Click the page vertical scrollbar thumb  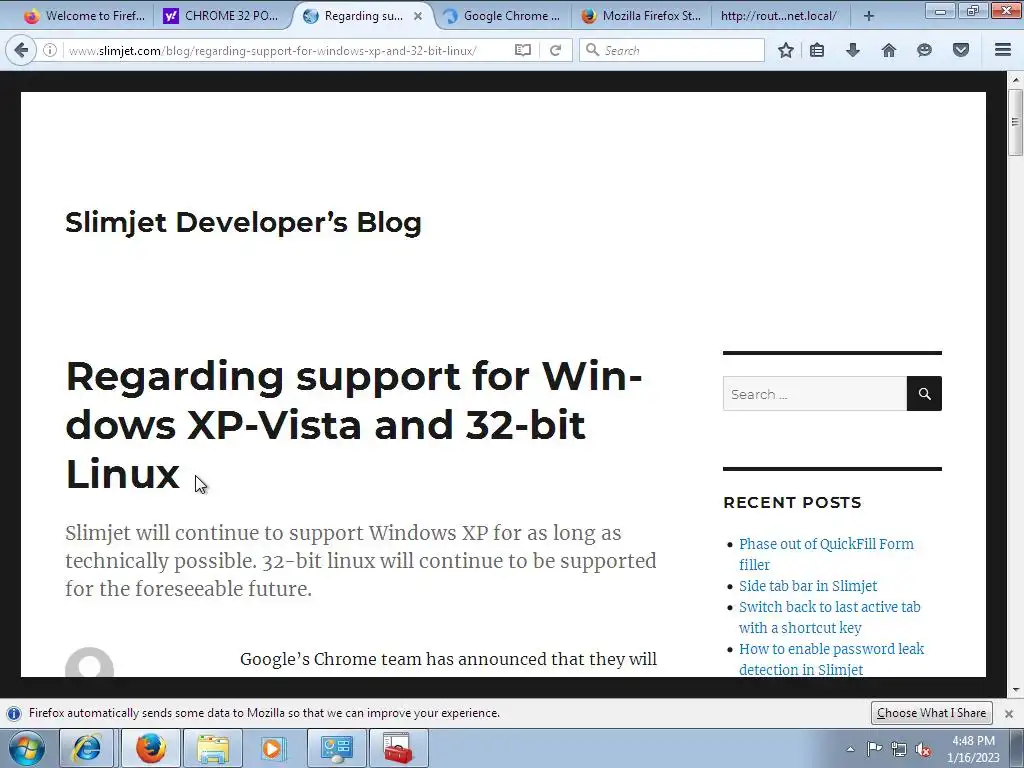[x=1015, y=122]
